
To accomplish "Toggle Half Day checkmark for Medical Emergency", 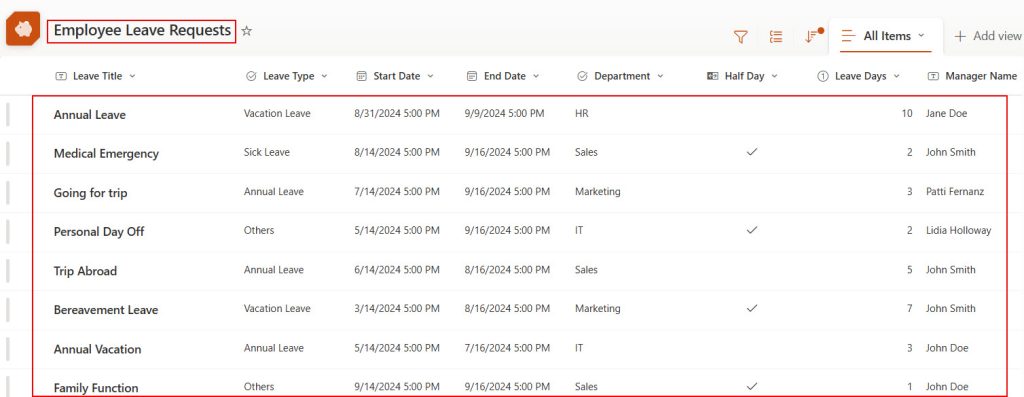I will point(752,152).
